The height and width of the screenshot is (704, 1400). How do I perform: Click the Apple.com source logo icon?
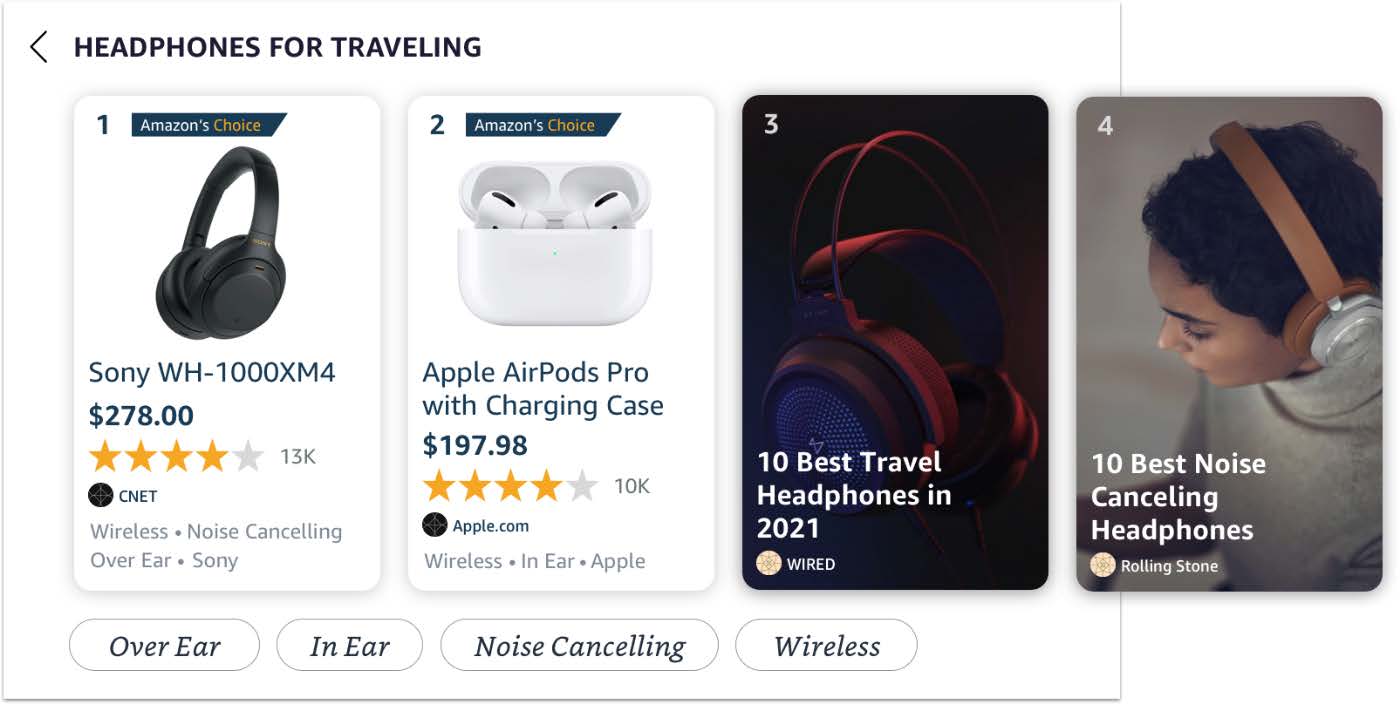tap(435, 525)
